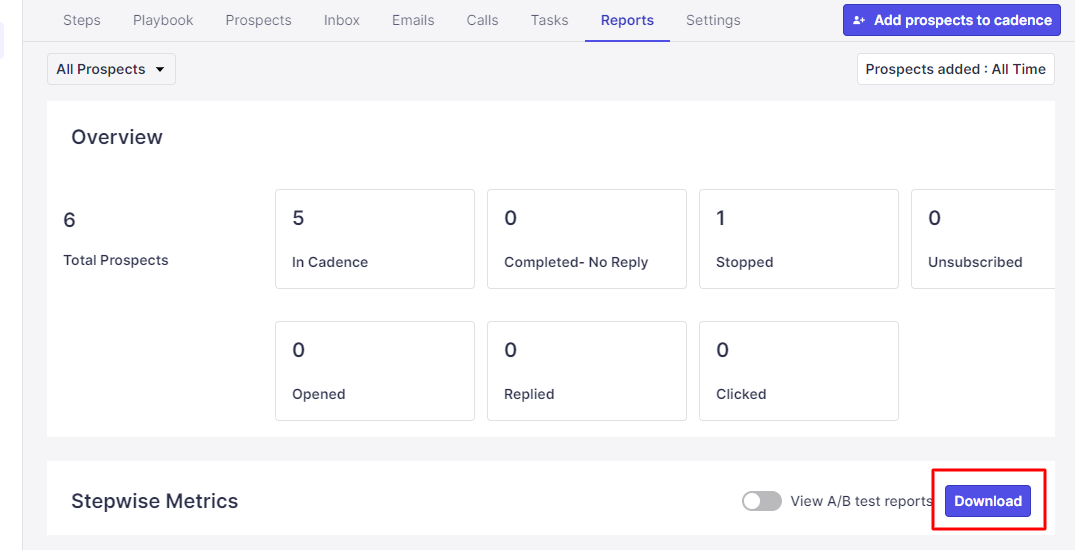
Task: Click the add-prospect person icon
Action: point(859,20)
